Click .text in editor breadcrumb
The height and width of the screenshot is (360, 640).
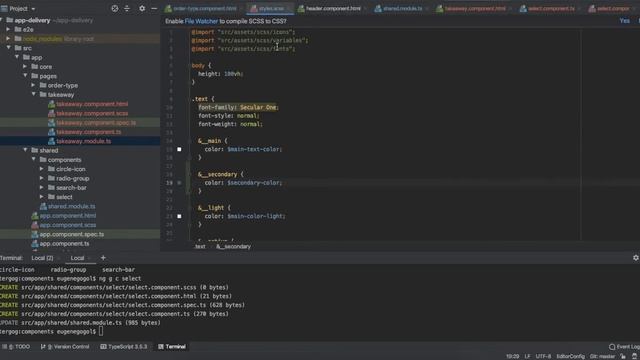click(200, 247)
